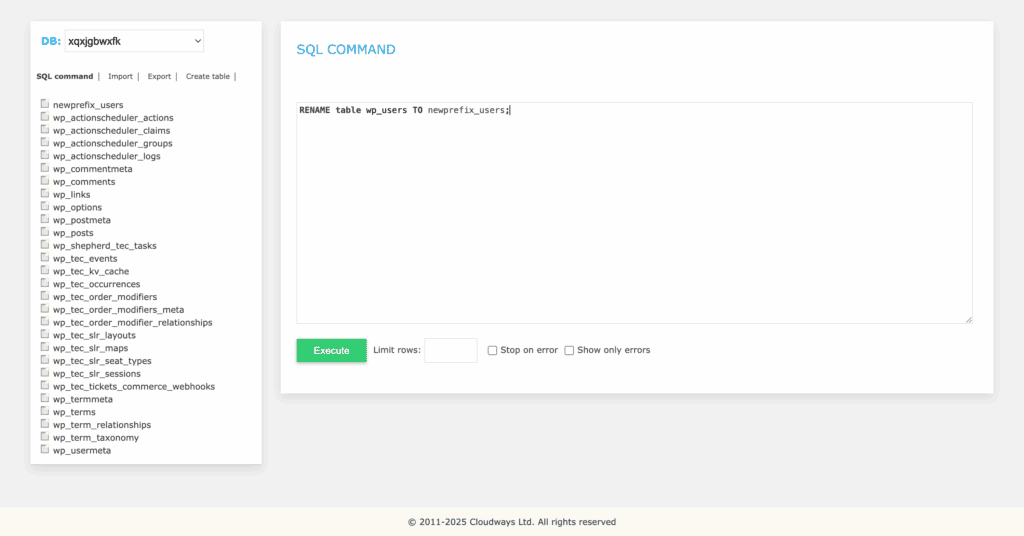Click table icon beside wp_tec_order_modifiers_meta
Screen dimensions: 1024x536
[x=44, y=309]
